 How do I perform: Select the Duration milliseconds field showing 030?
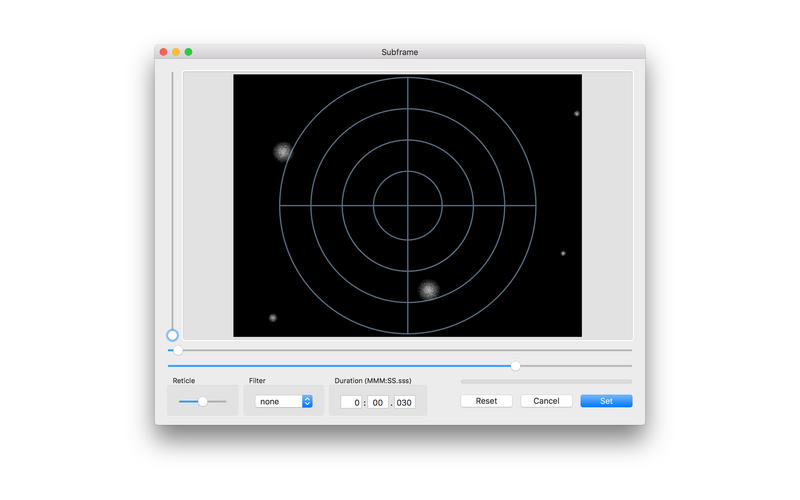pyautogui.click(x=404, y=402)
